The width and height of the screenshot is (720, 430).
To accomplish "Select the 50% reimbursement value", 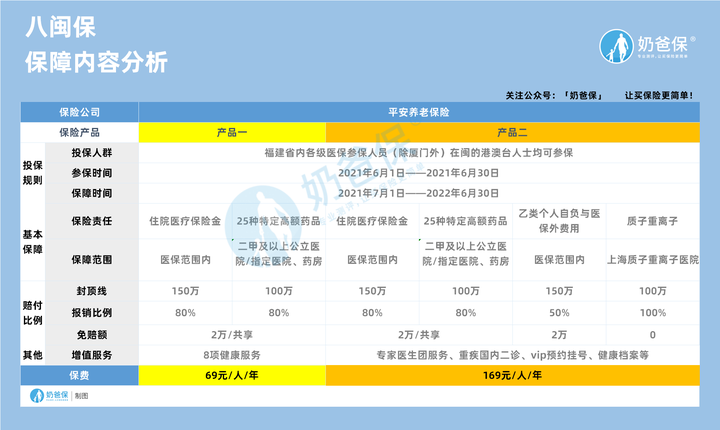I will pos(559,313).
